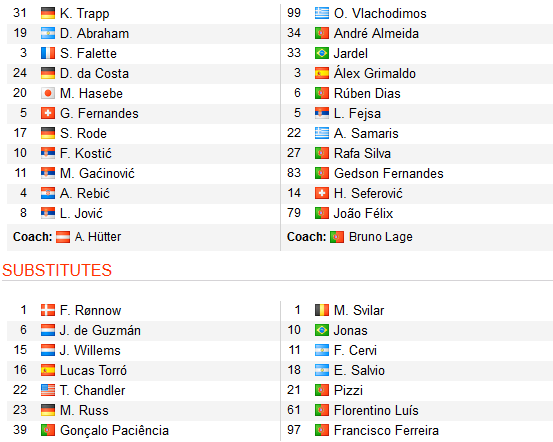Click the Greek flag beside O. Vlachodimos
Viewport: 553px width, 442px height.
[x=322, y=13]
